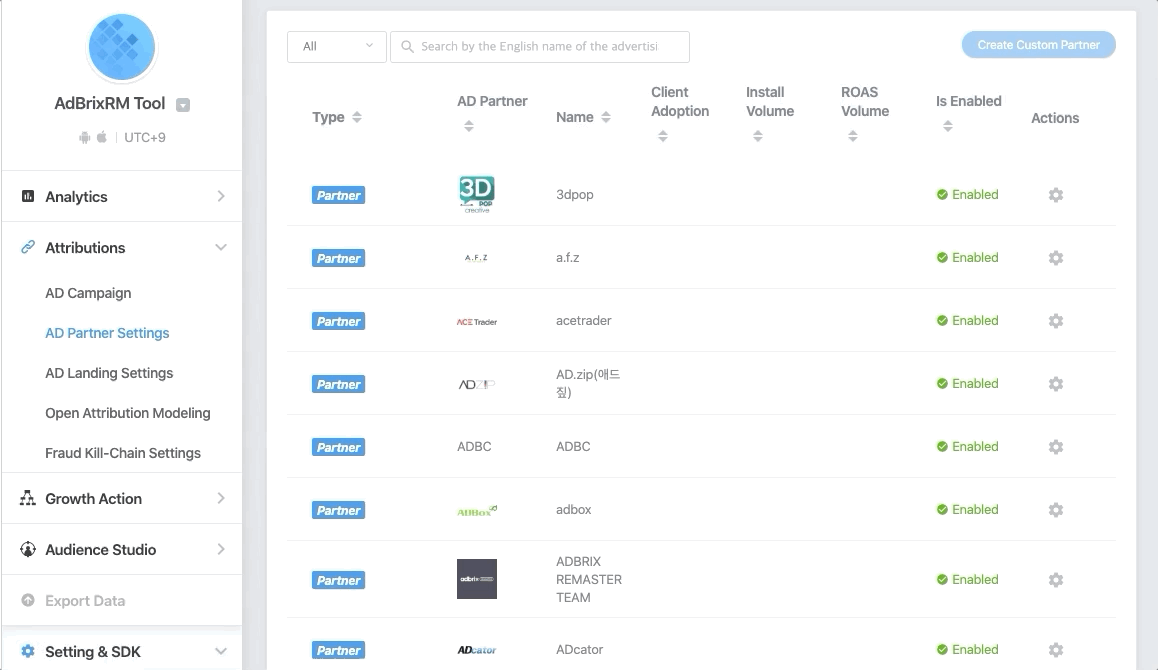
Task: Click the Audience Studio icon
Action: coord(28,549)
